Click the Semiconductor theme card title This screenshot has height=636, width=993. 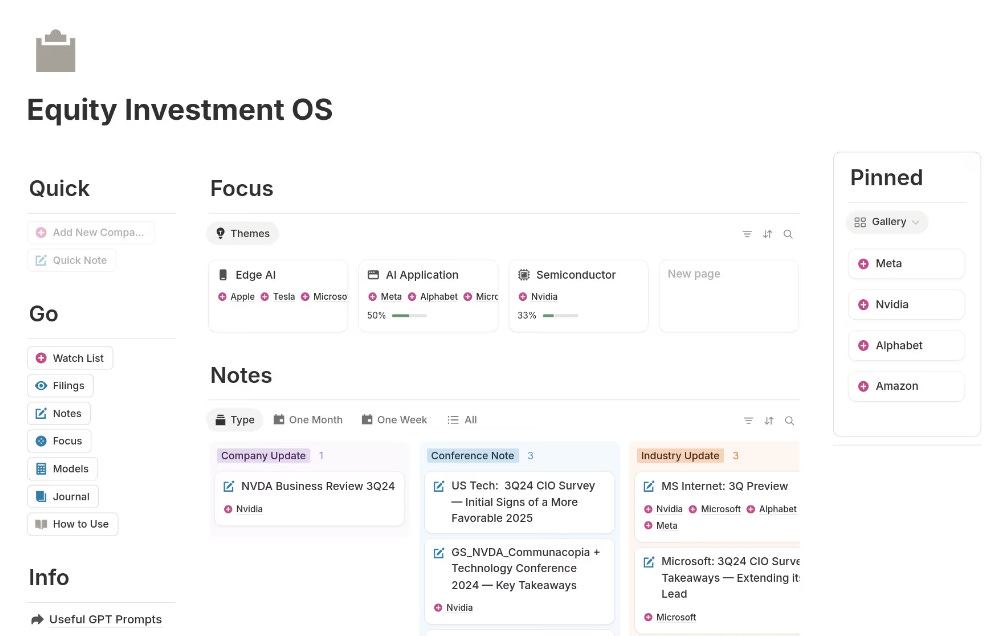click(576, 275)
